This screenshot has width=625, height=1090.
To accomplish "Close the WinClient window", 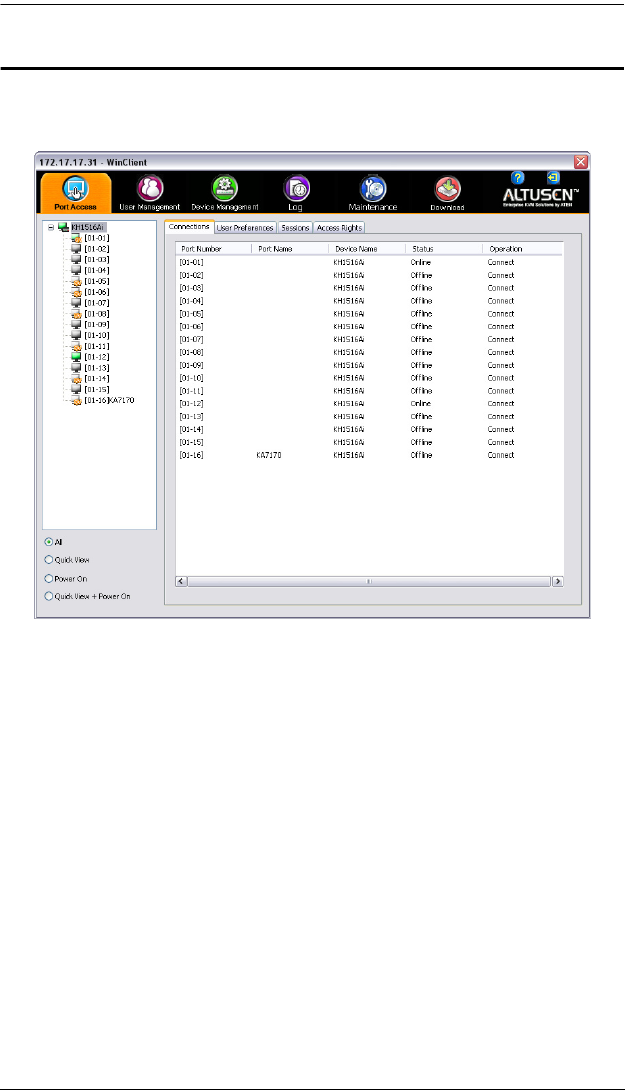I will click(x=581, y=162).
